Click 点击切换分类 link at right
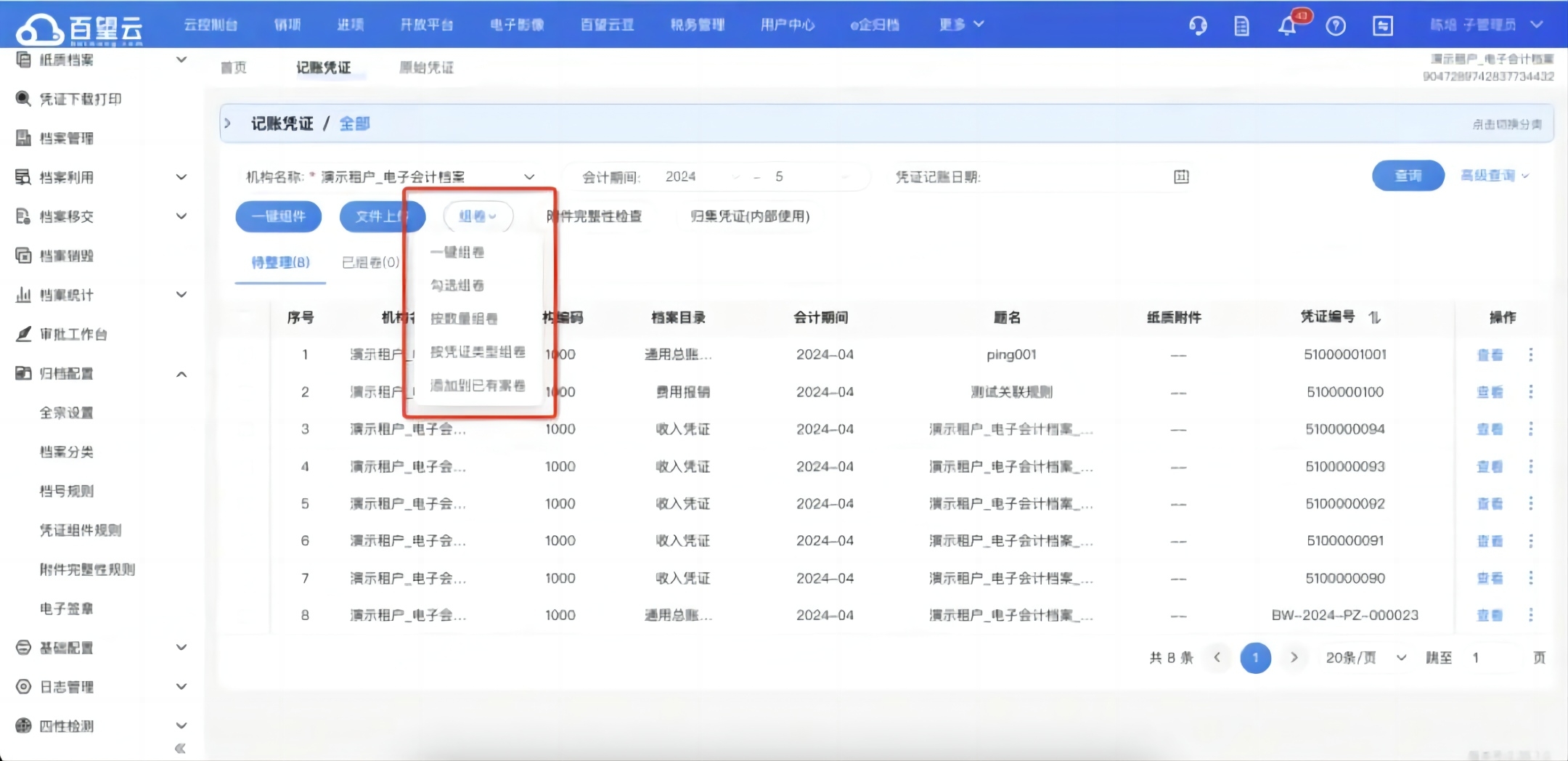 click(1507, 125)
